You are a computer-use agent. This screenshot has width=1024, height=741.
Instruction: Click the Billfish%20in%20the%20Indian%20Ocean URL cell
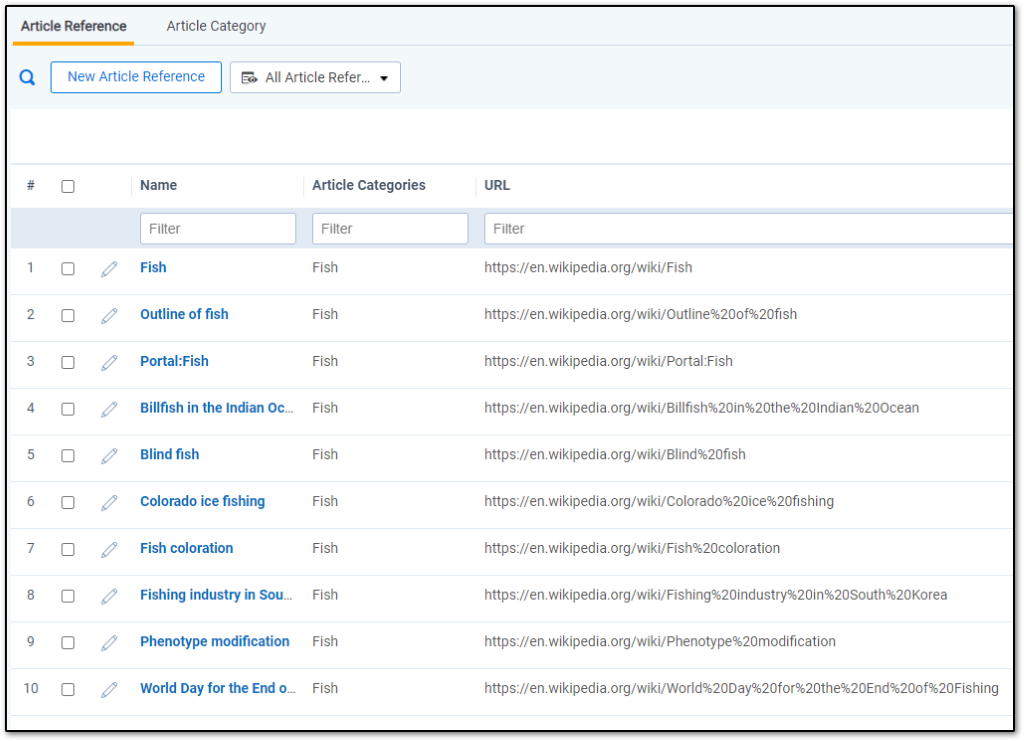coord(702,408)
